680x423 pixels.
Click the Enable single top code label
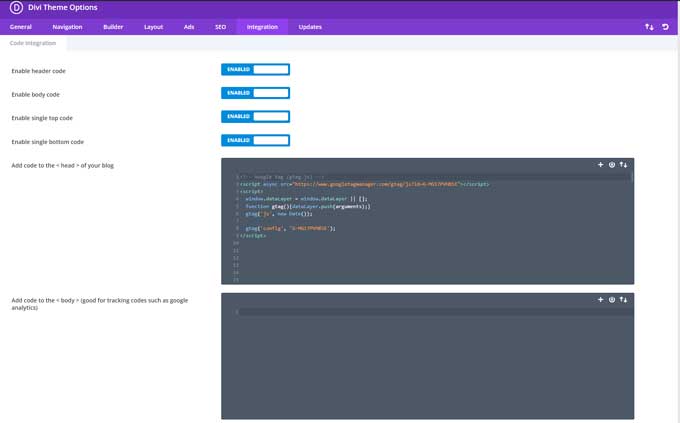click(42, 118)
